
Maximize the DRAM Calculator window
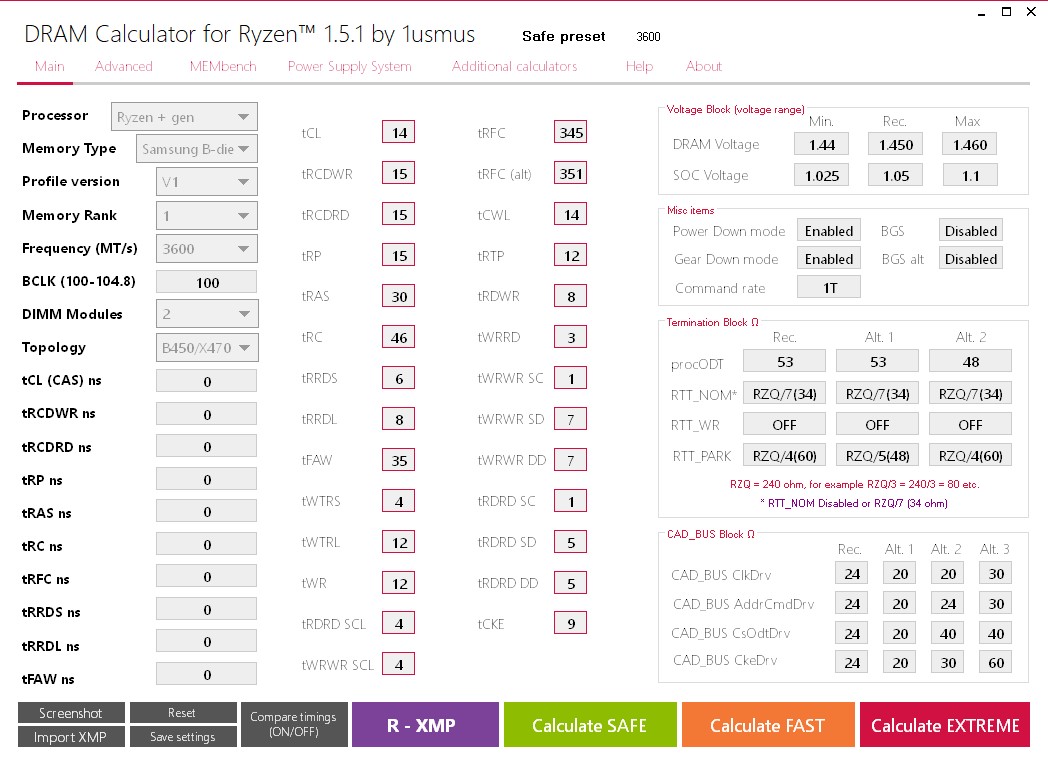click(x=1007, y=11)
